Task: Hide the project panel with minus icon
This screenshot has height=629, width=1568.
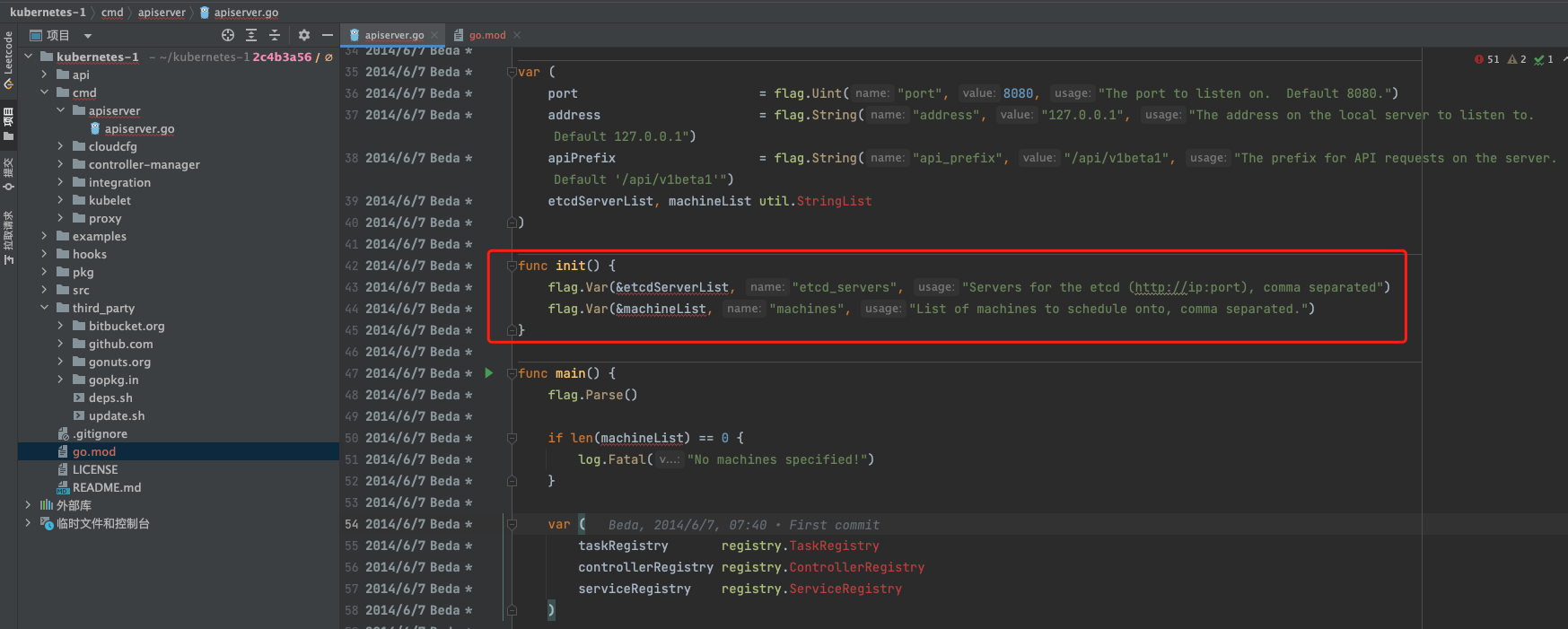Action: (x=328, y=35)
